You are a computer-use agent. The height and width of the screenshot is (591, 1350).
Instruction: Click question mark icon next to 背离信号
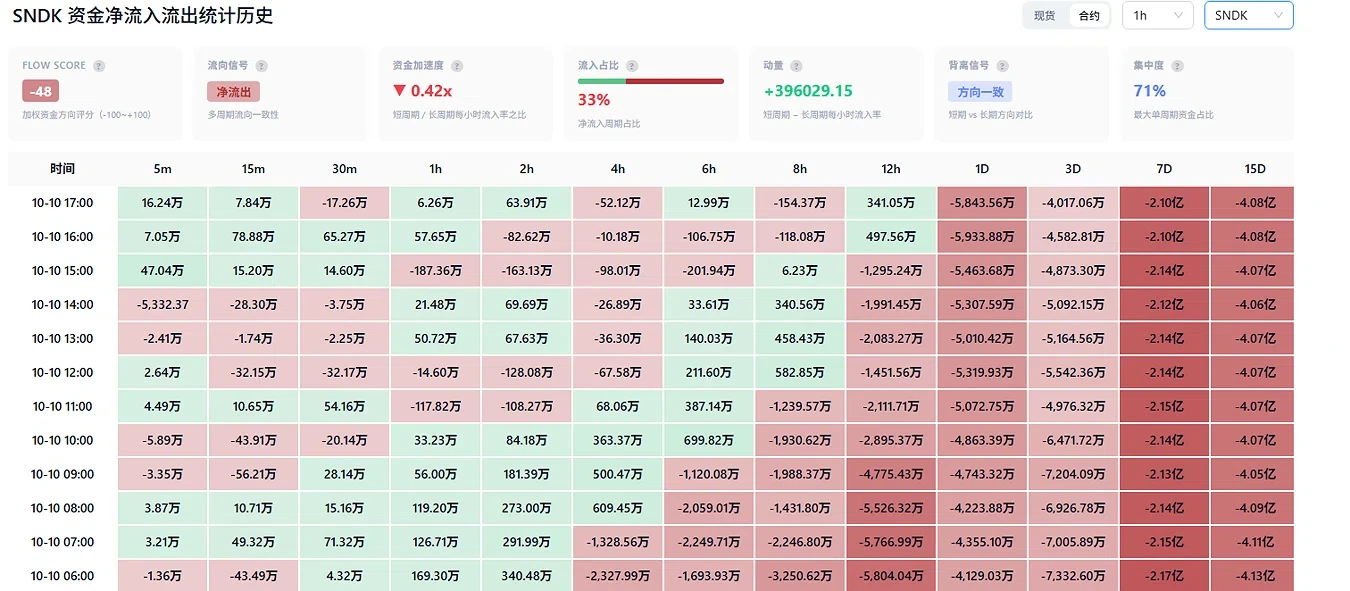click(x=1002, y=66)
